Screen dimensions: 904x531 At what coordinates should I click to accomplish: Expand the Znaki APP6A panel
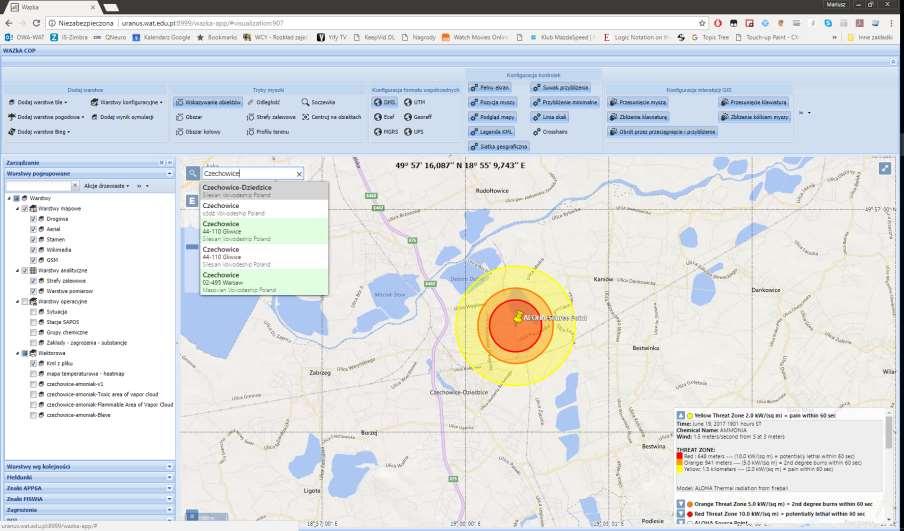(89, 488)
